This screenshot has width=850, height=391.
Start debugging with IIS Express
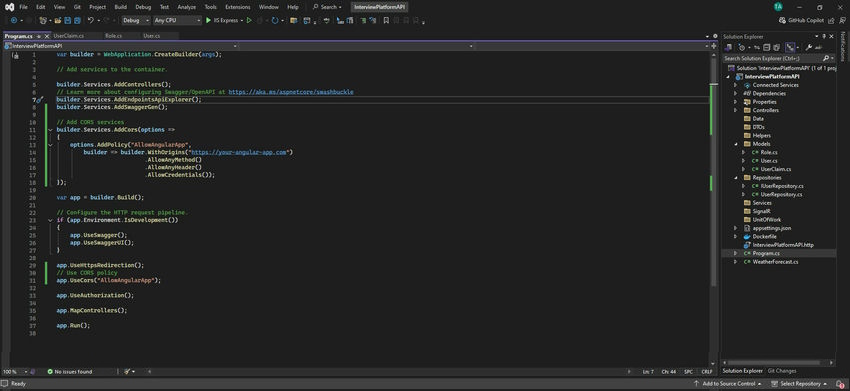point(222,20)
